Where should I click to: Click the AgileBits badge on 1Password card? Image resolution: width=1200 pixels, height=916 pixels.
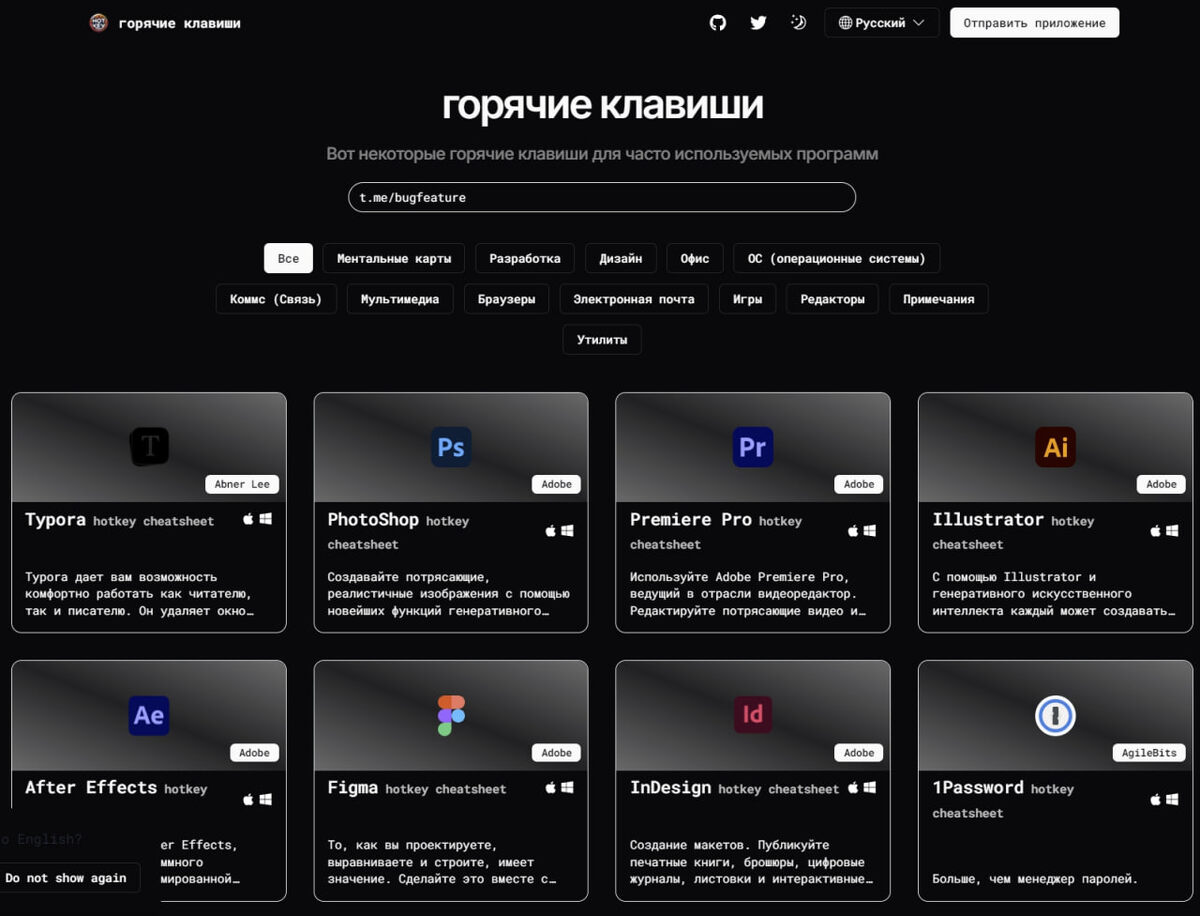[1149, 753]
